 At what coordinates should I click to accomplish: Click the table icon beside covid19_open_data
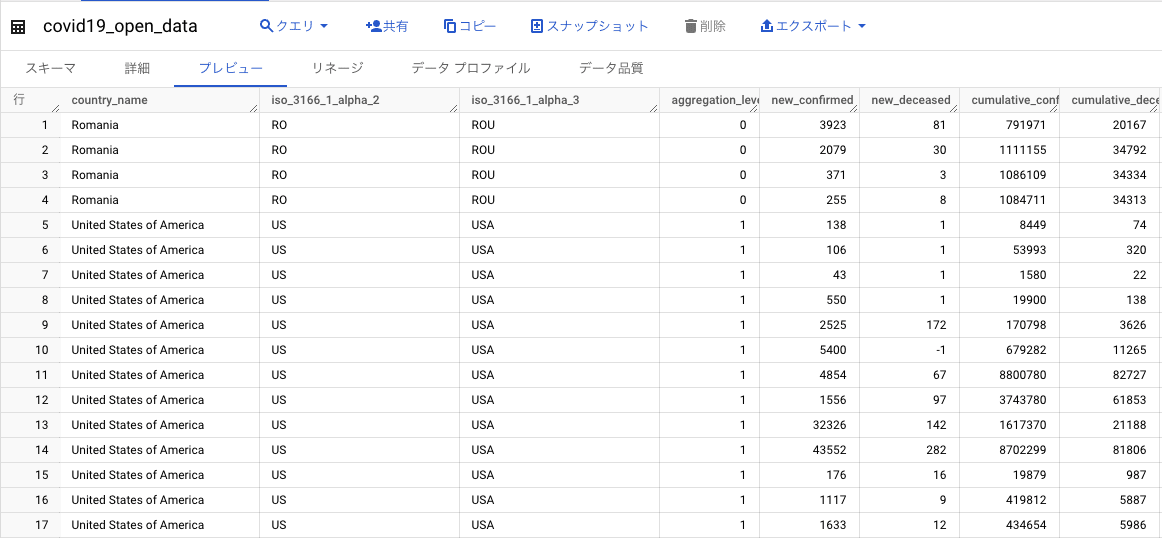(x=19, y=27)
